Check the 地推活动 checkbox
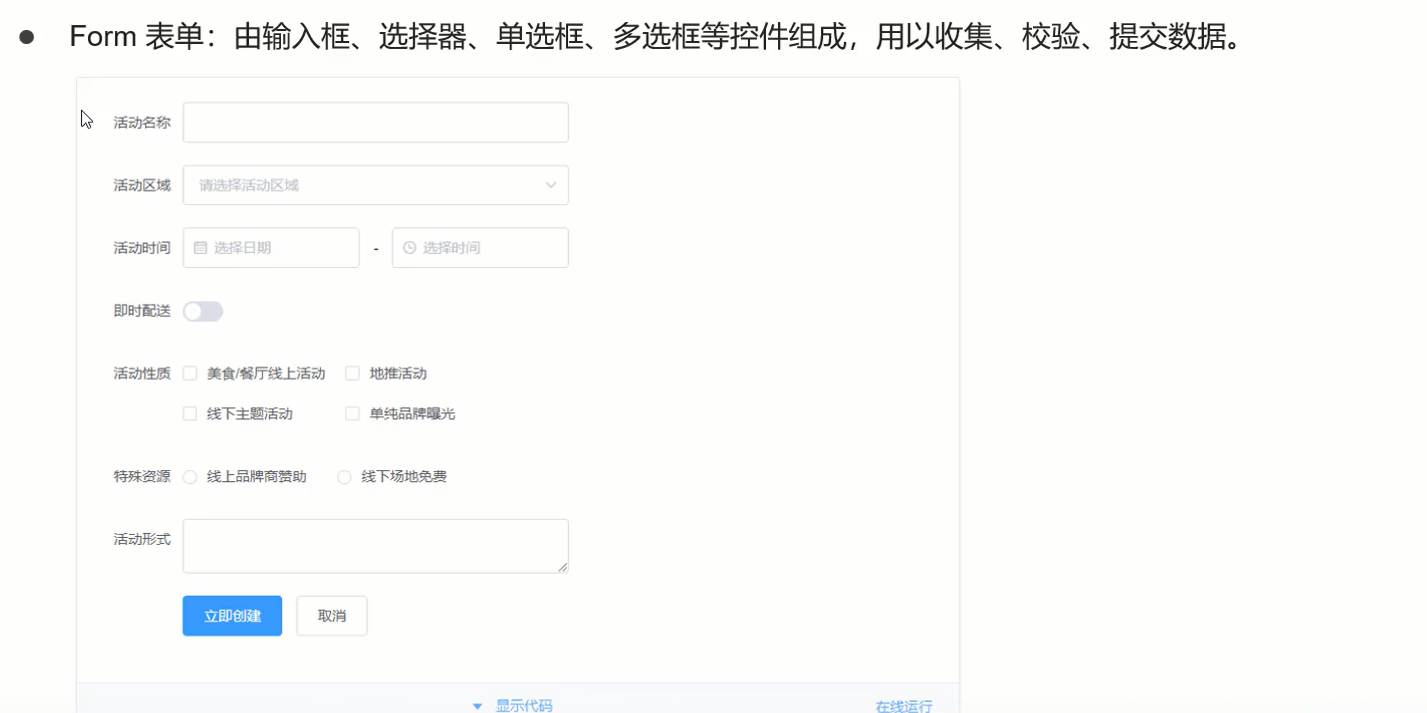Viewport: 1427px width, 713px height. coord(352,372)
